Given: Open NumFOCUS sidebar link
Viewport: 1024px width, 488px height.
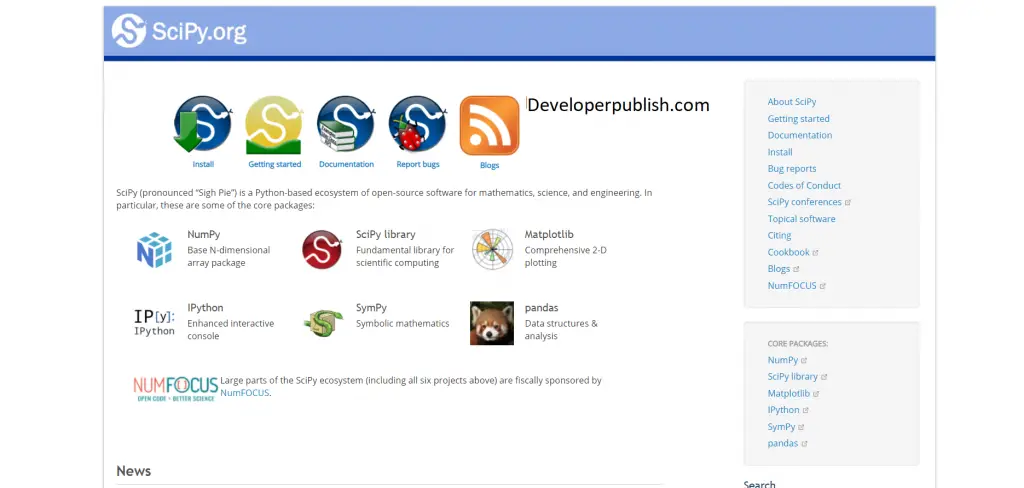Looking at the screenshot, I should click(x=792, y=285).
